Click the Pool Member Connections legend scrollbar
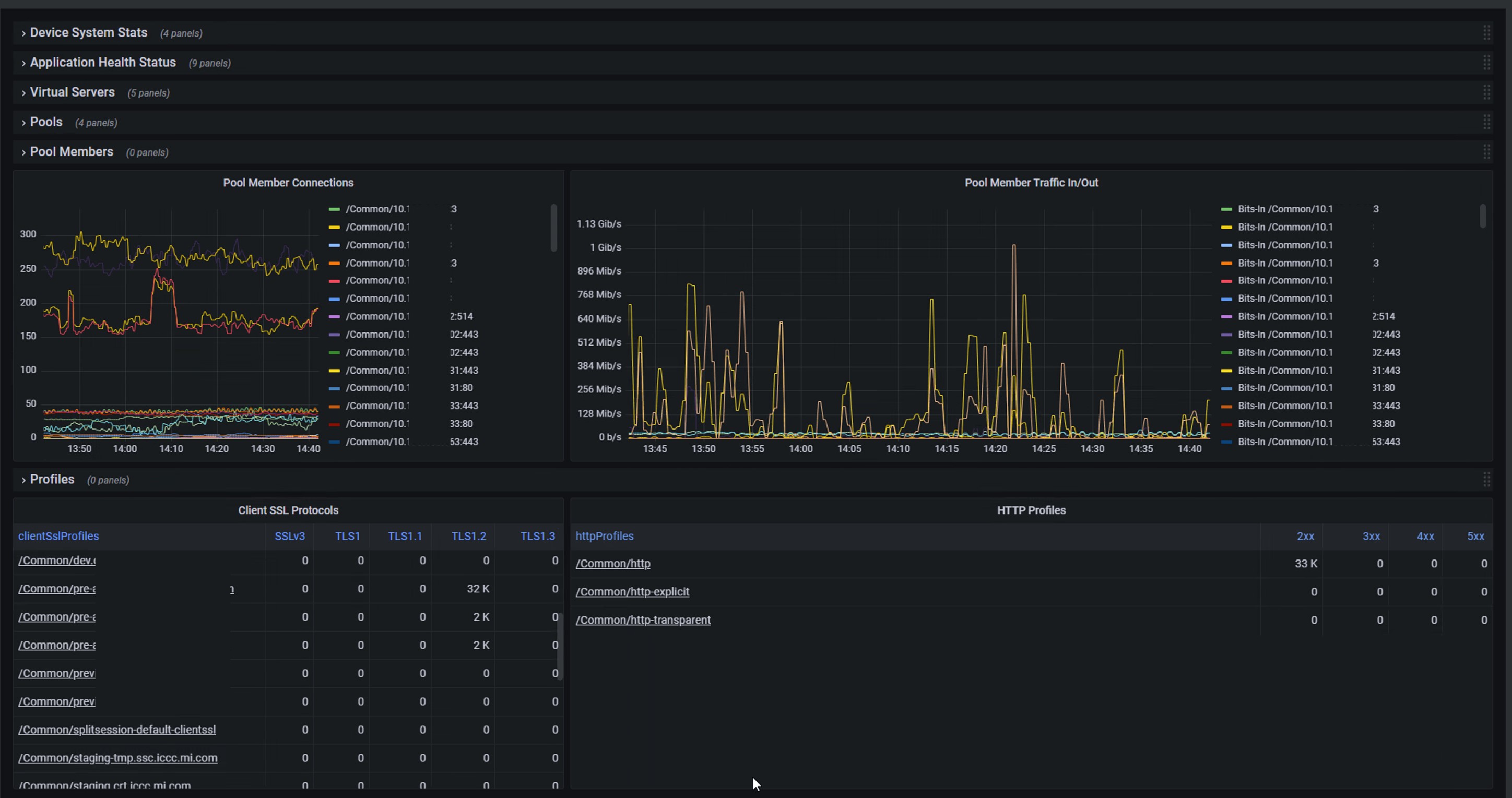The height and width of the screenshot is (798, 1512). (553, 228)
